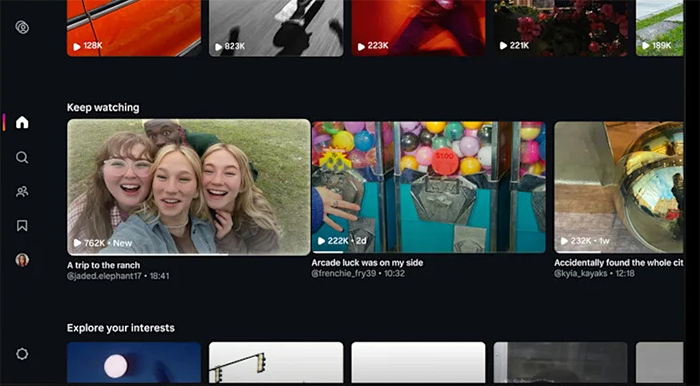Open the Saved bookmark icon
700x386 pixels.
tap(22, 226)
